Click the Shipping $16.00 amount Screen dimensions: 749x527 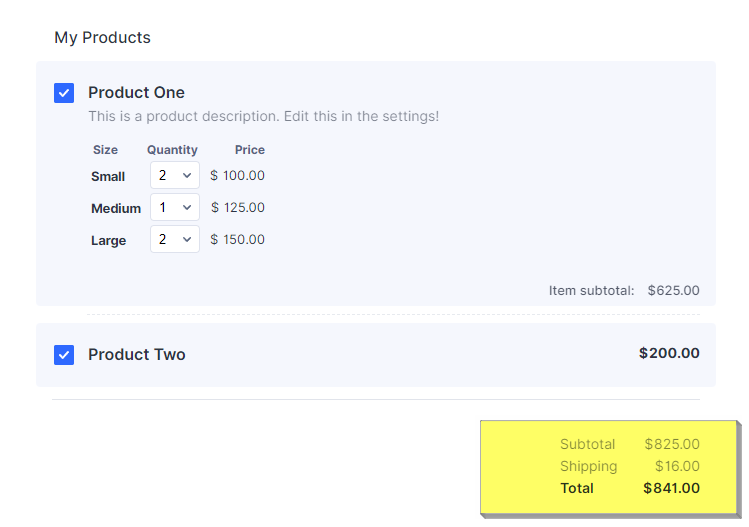pos(677,466)
